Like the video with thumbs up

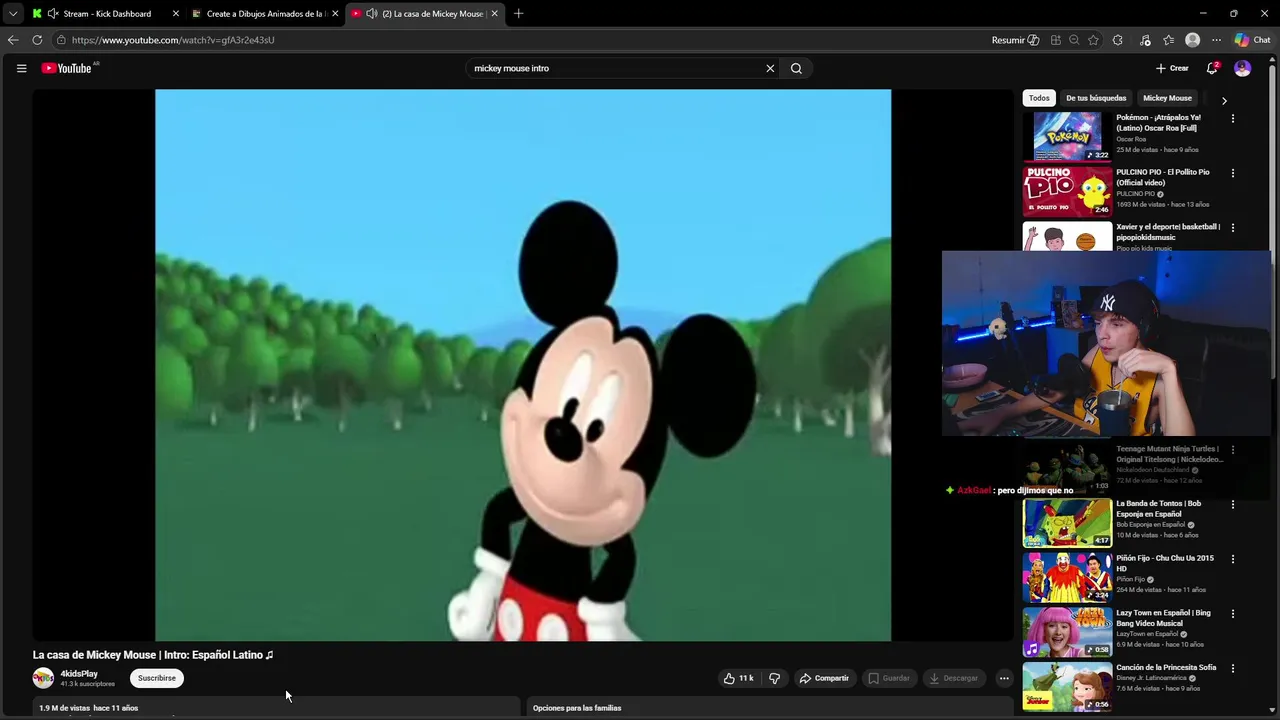(x=738, y=678)
